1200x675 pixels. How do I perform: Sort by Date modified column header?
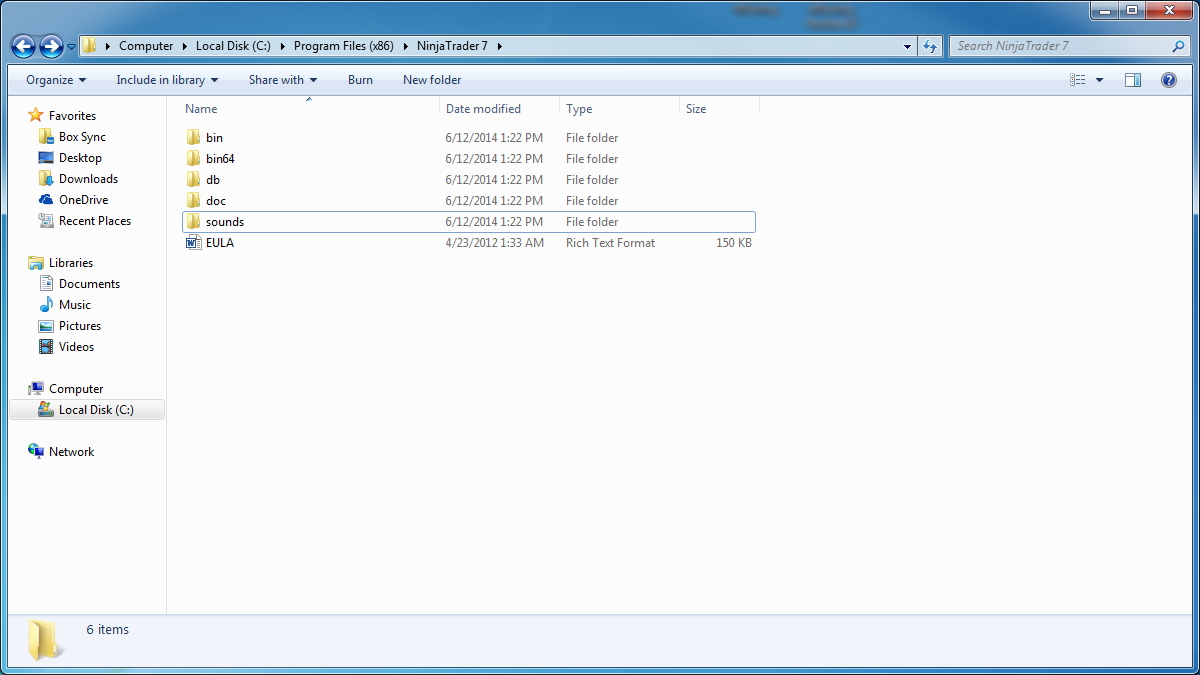point(499,109)
